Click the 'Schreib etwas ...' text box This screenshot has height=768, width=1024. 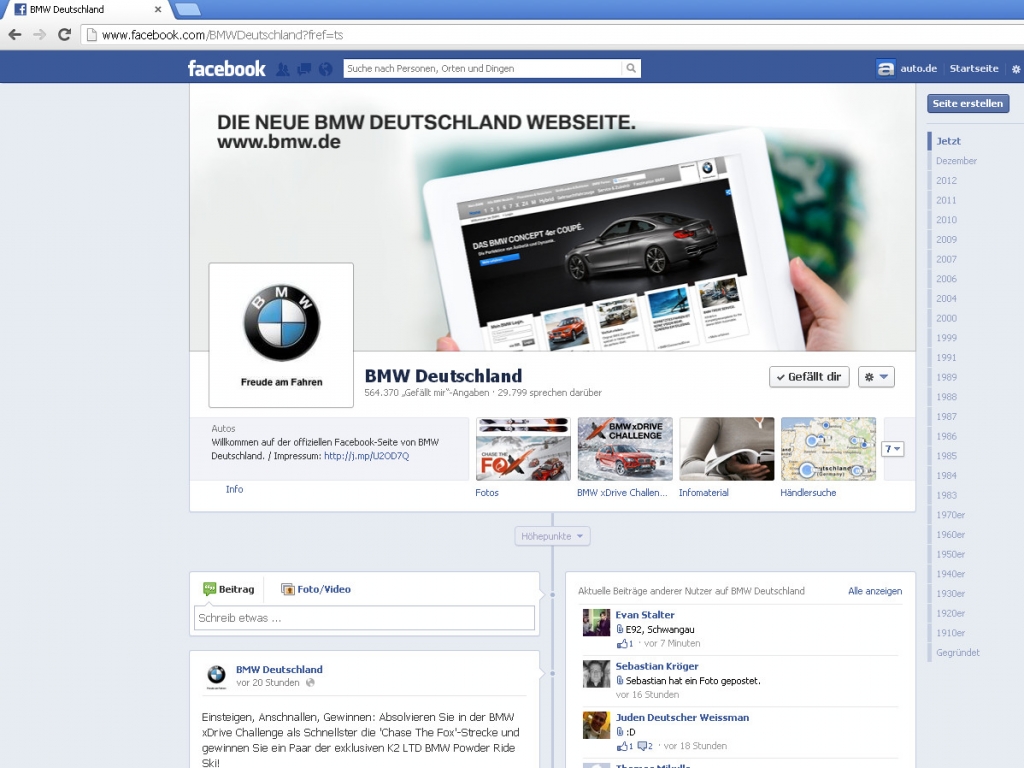364,618
